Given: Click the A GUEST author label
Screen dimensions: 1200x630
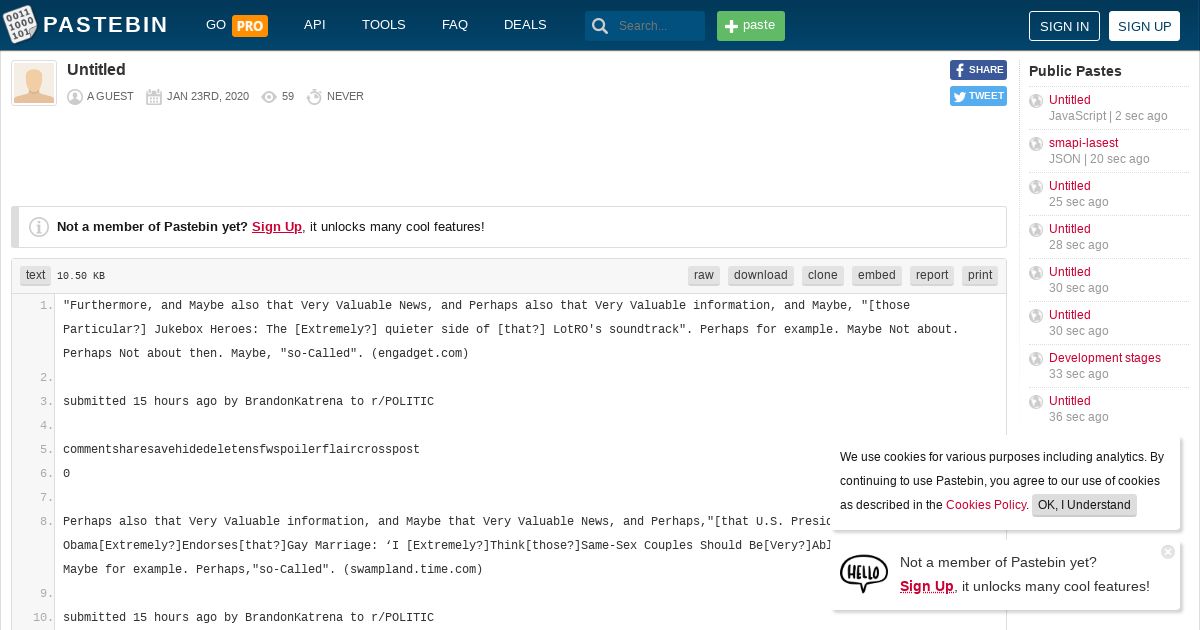Looking at the screenshot, I should (110, 97).
